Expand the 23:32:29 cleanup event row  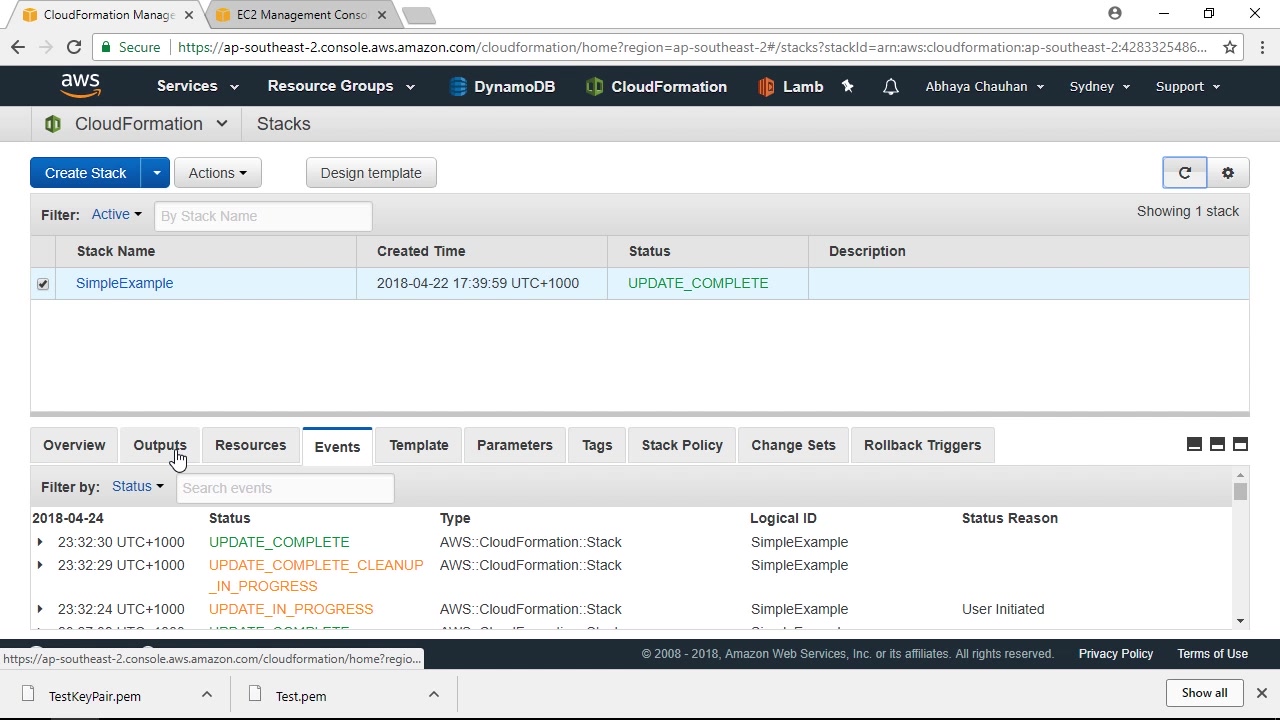(x=40, y=565)
